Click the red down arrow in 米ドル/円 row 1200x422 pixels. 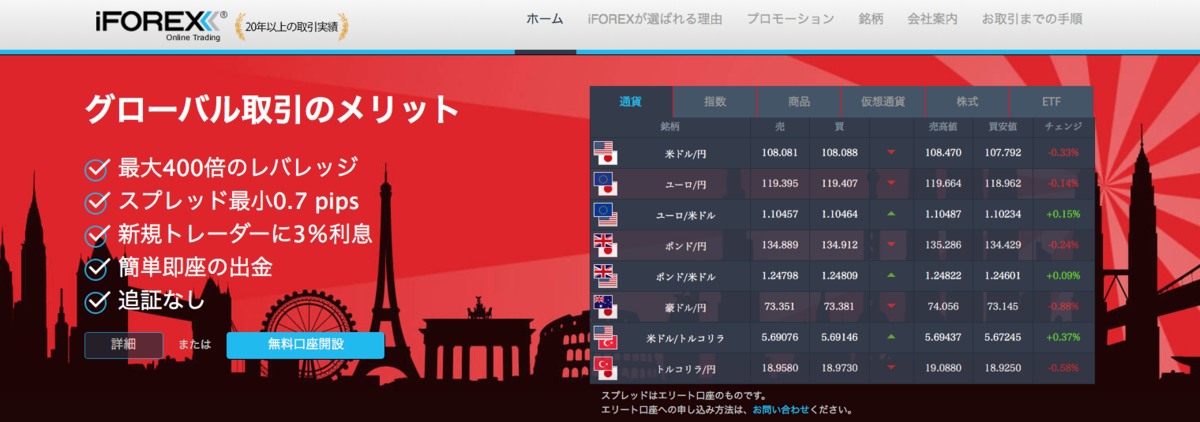(x=891, y=153)
